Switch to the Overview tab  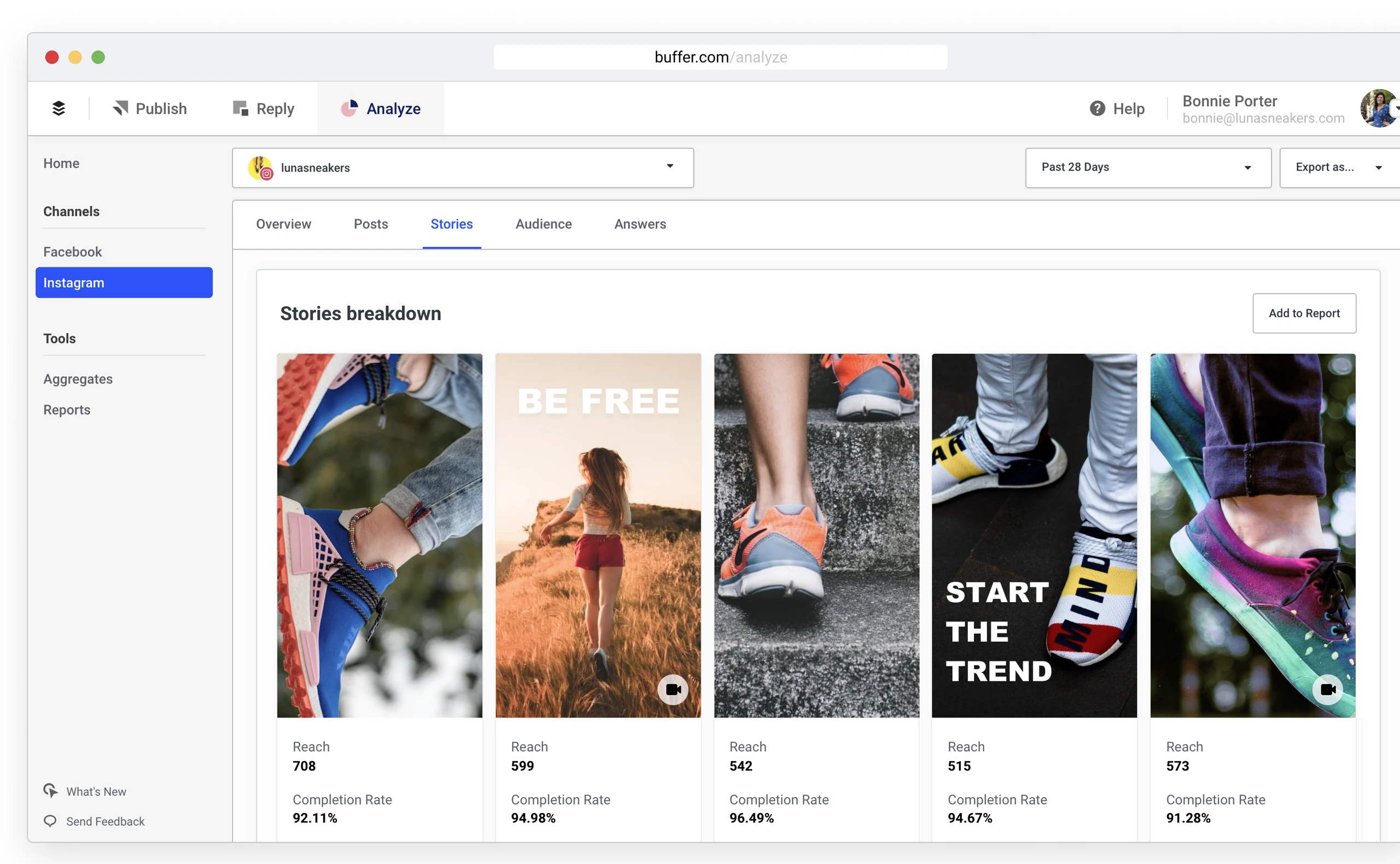click(283, 224)
